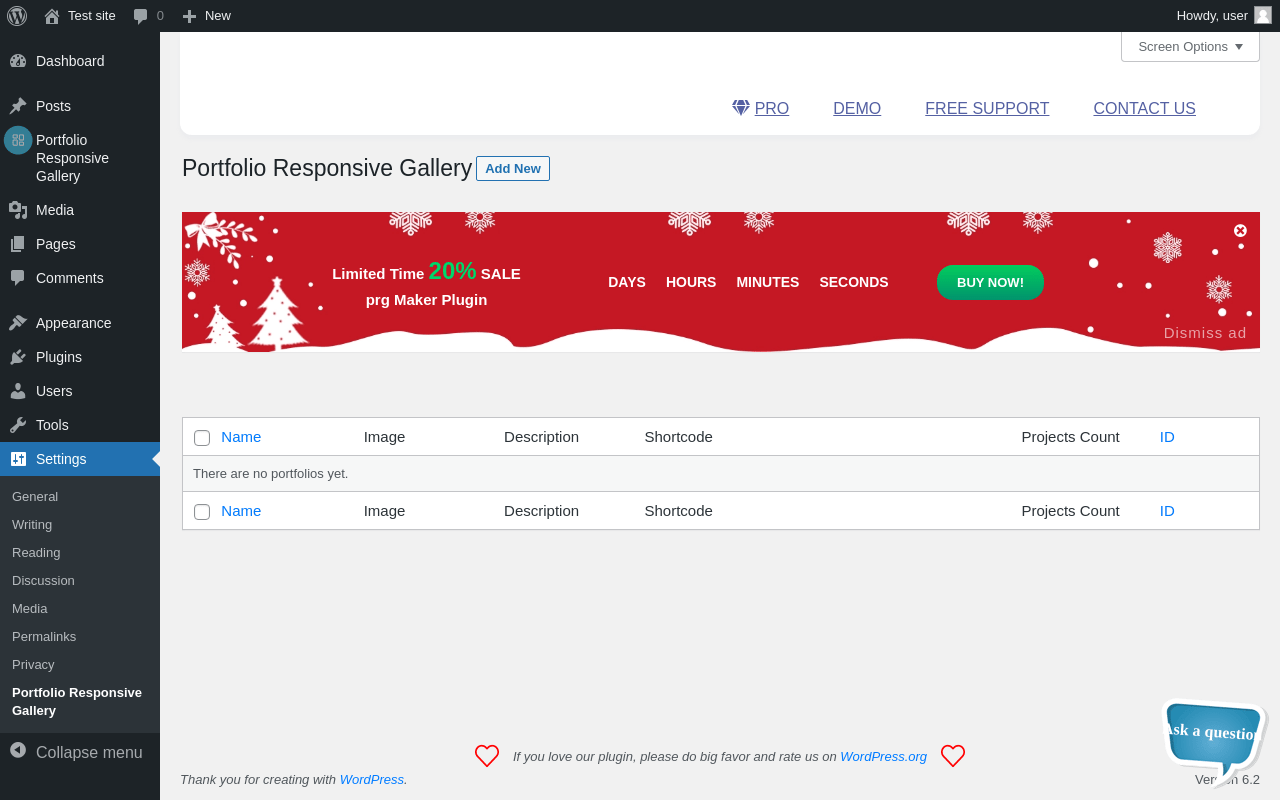Tick the select-all checkbox in table footer
Image resolution: width=1280 pixels, height=800 pixels.
coord(202,512)
